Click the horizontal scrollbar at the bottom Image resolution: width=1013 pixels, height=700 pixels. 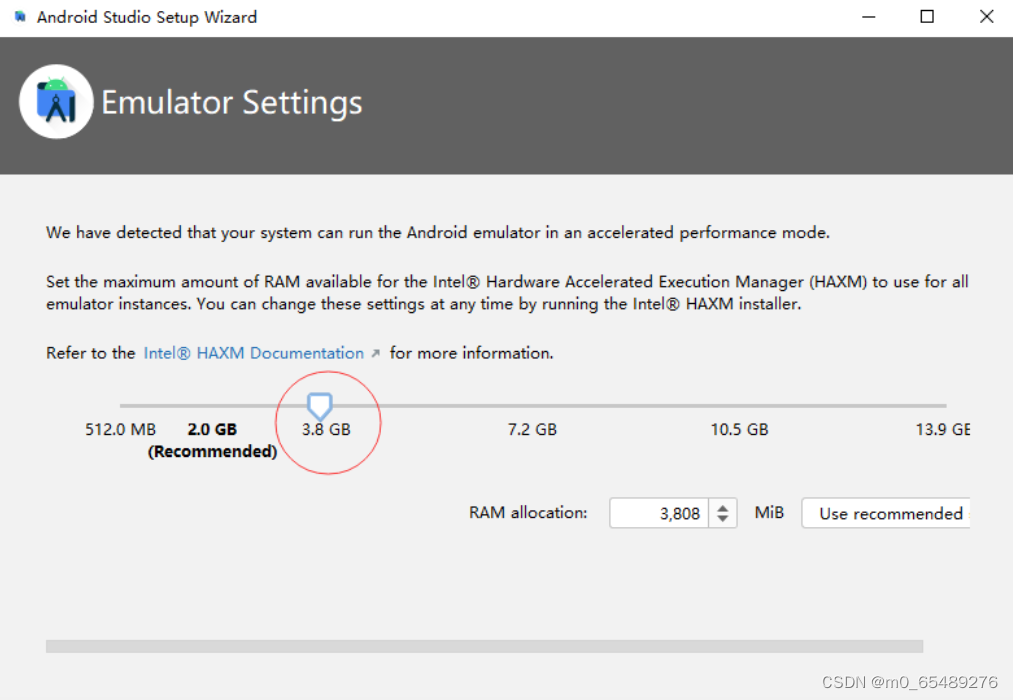(485, 646)
